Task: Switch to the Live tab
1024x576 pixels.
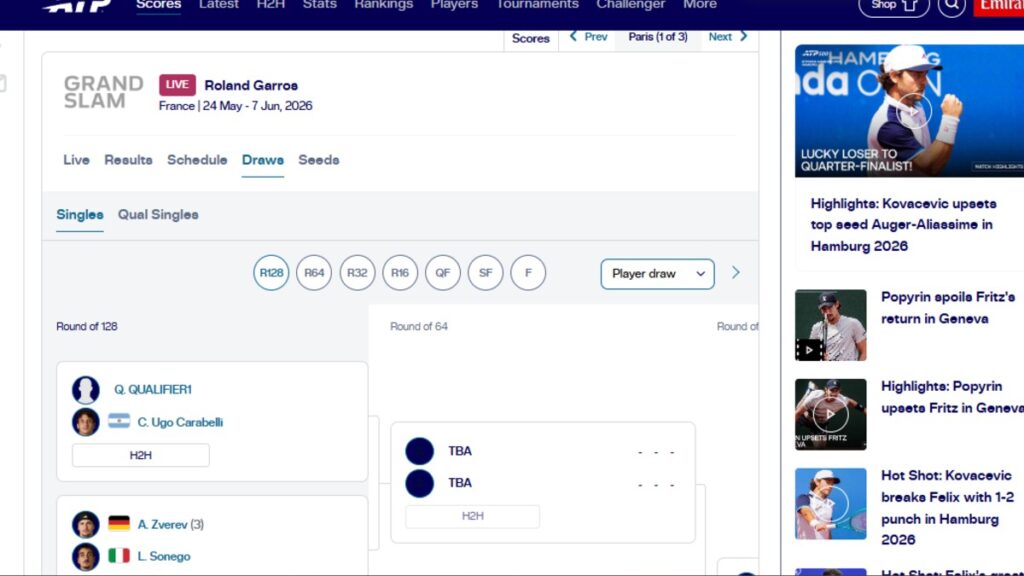Action: (x=76, y=160)
